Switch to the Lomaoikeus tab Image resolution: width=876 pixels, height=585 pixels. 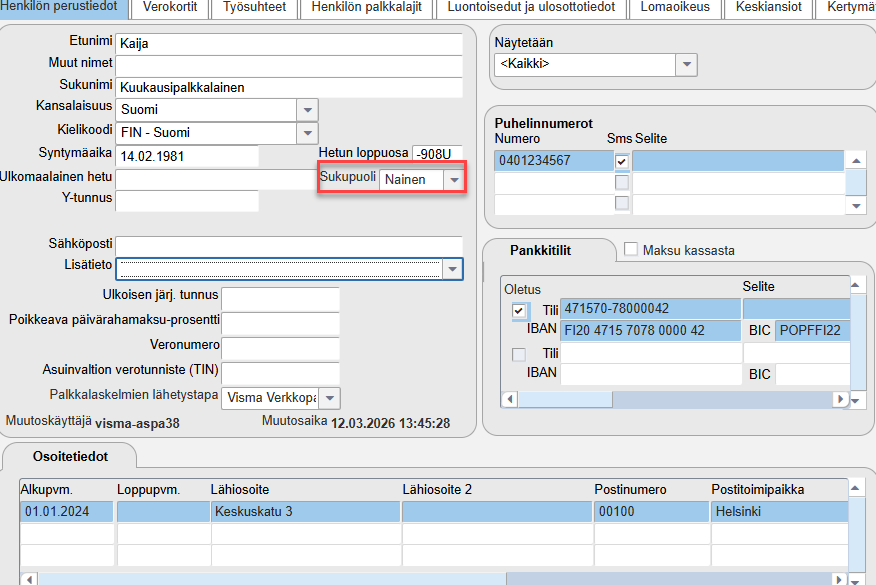click(x=675, y=8)
